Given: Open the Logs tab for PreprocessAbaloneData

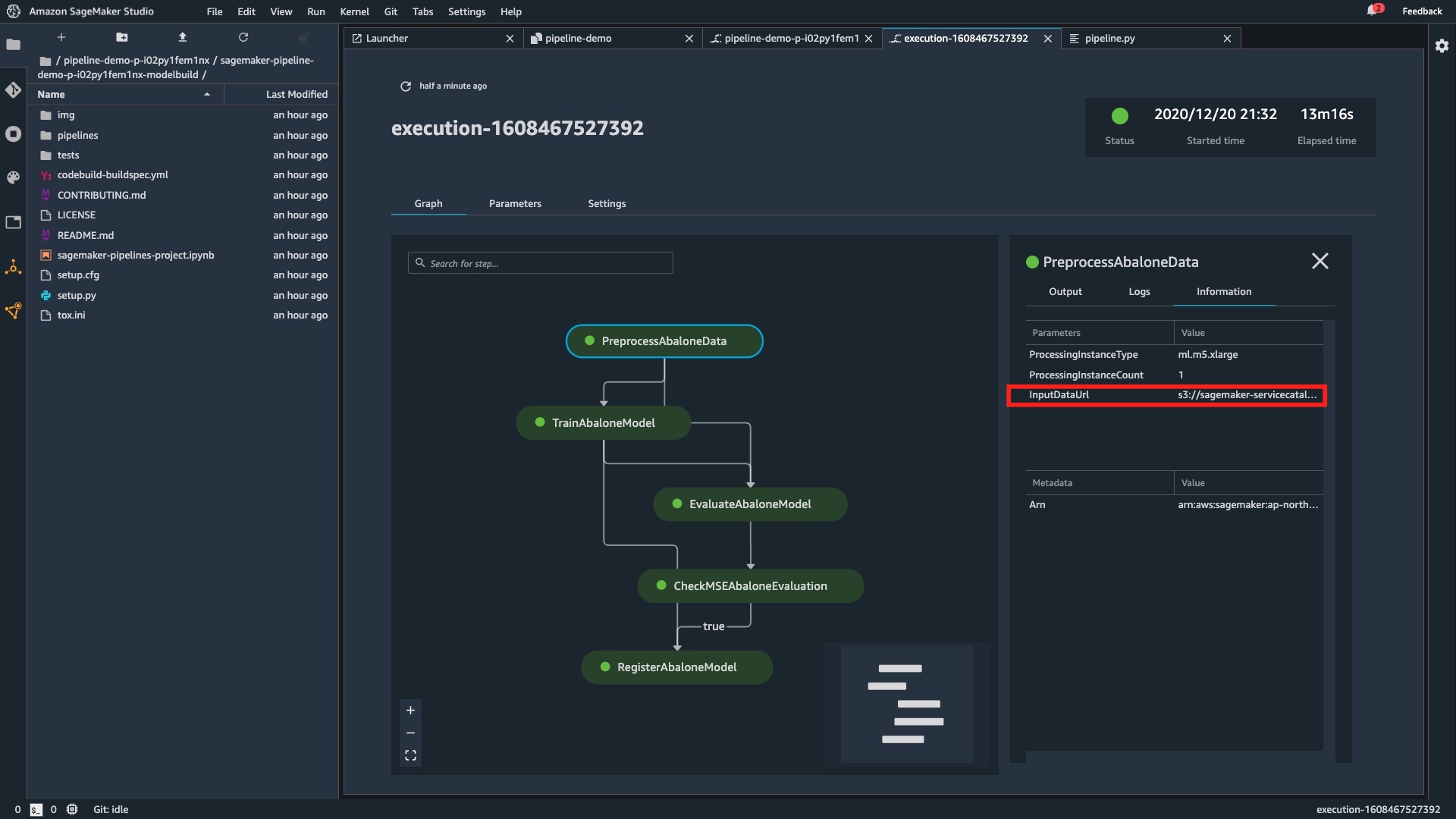Looking at the screenshot, I should tap(1139, 291).
